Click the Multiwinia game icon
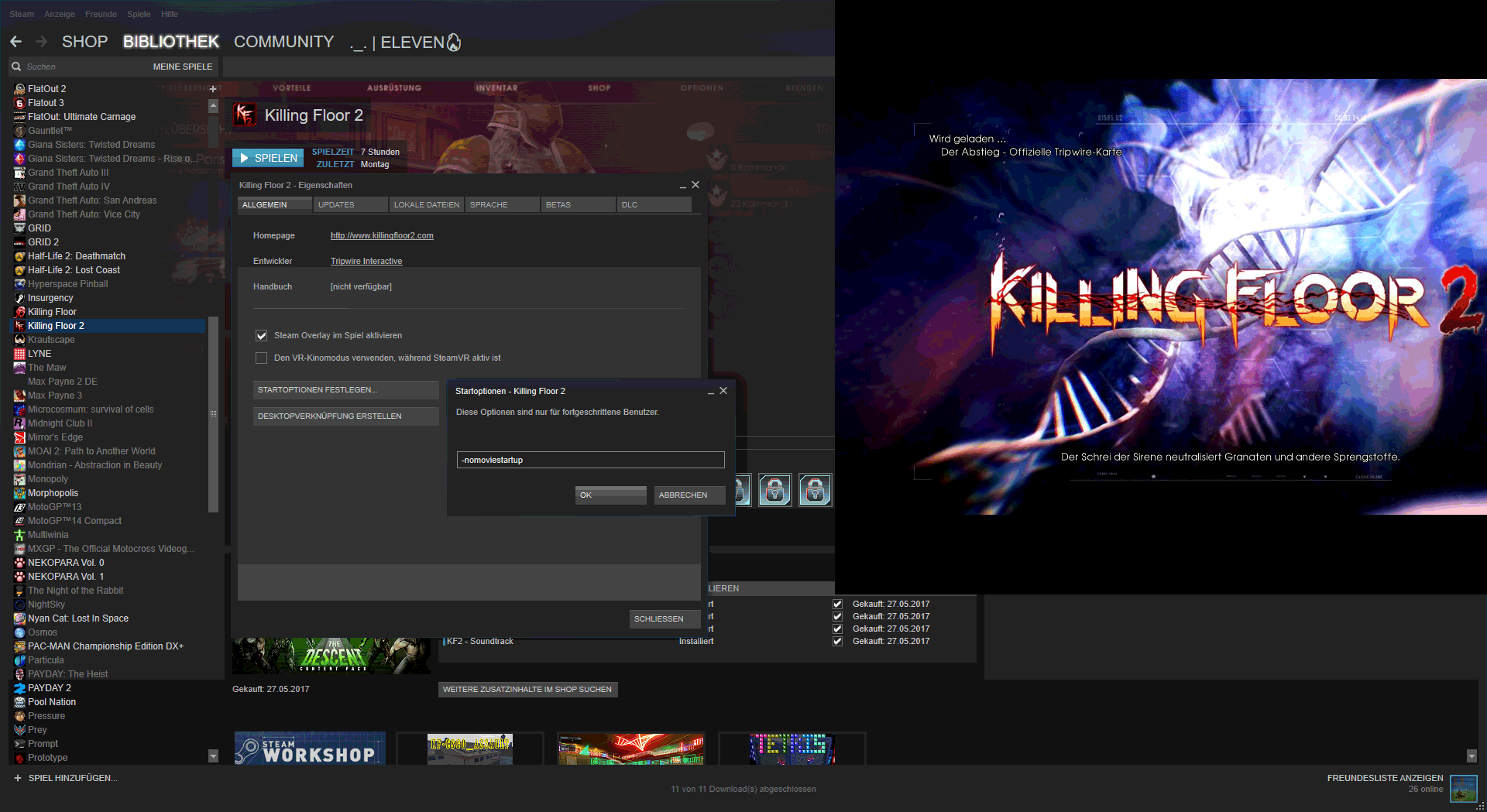Image resolution: width=1487 pixels, height=812 pixels. pos(20,535)
